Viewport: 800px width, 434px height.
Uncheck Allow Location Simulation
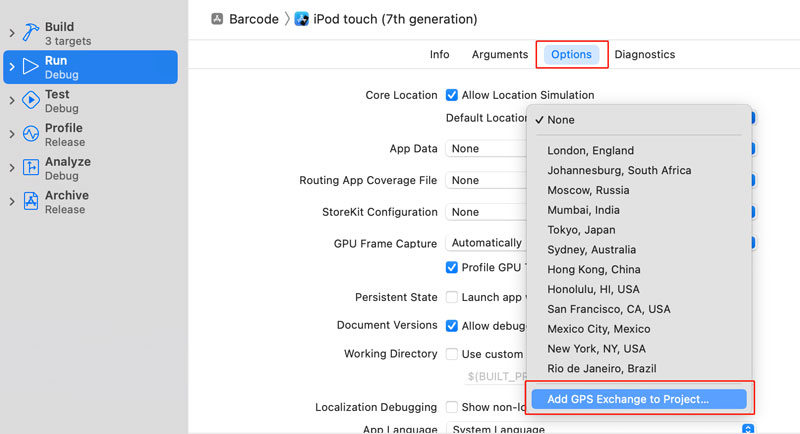[x=452, y=95]
